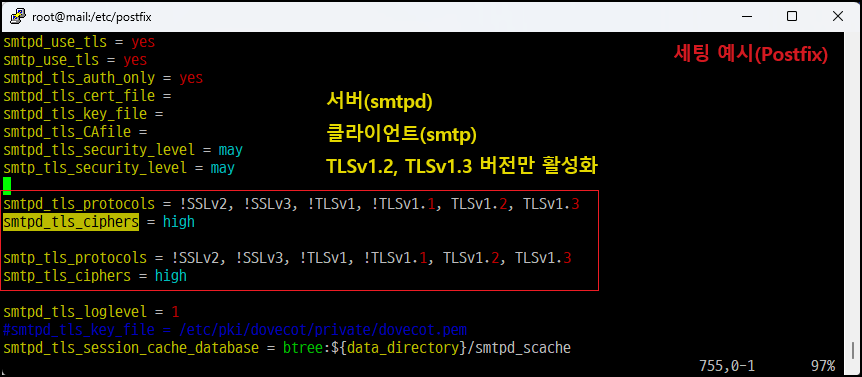Image resolution: width=862 pixels, height=377 pixels.
Task: Click the '97%' file position indicator
Action: point(822,365)
